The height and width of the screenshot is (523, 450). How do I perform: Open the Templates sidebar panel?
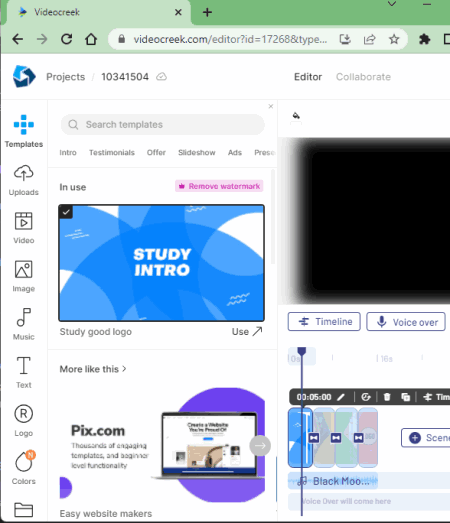click(23, 131)
